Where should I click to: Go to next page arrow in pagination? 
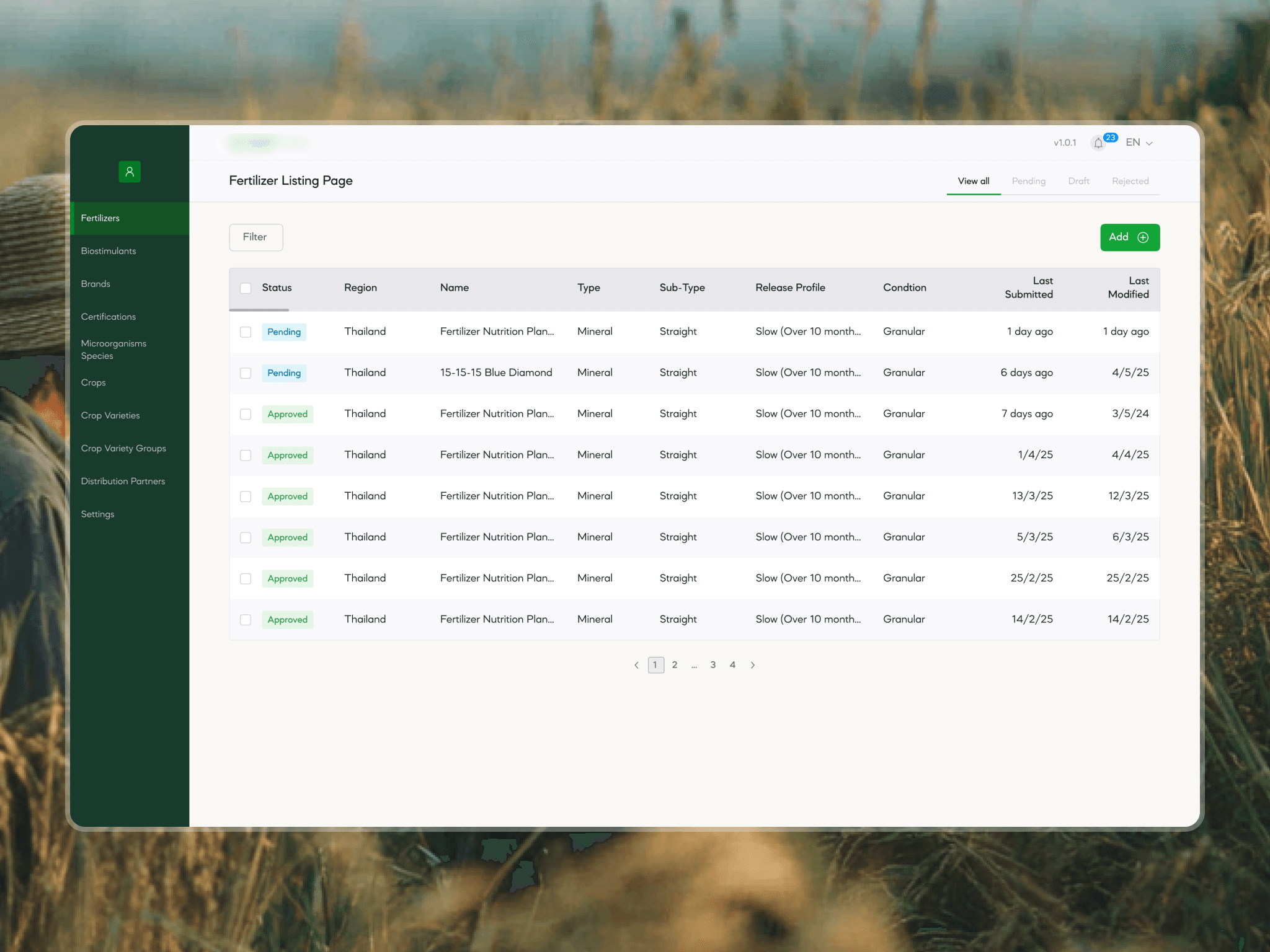tap(753, 665)
